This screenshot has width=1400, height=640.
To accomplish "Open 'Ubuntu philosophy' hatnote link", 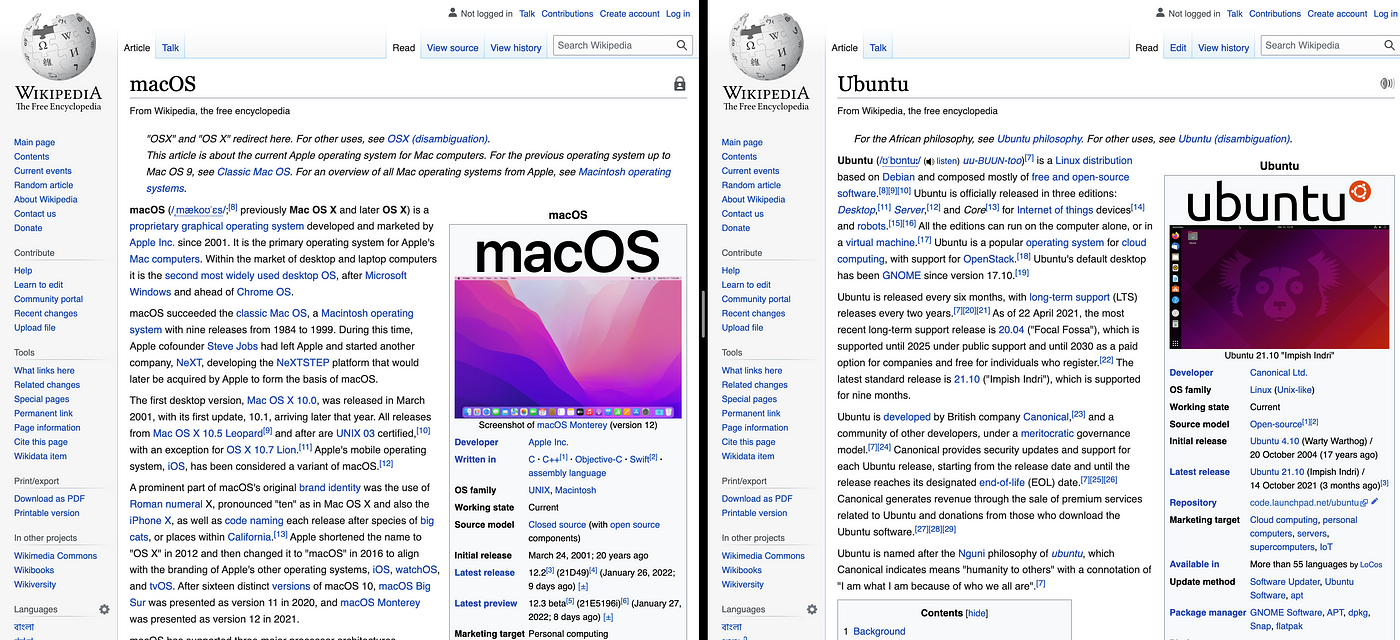I will (1039, 139).
